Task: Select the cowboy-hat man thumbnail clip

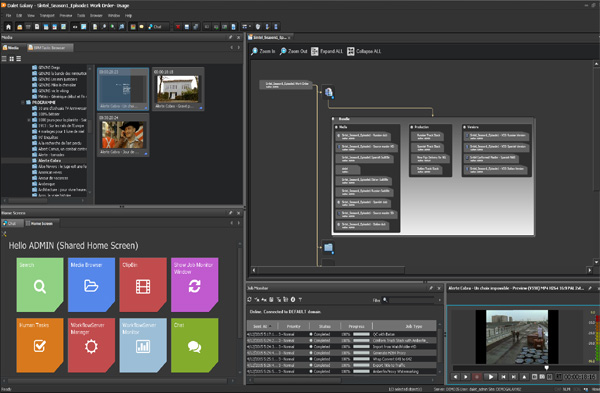Action: tap(123, 135)
